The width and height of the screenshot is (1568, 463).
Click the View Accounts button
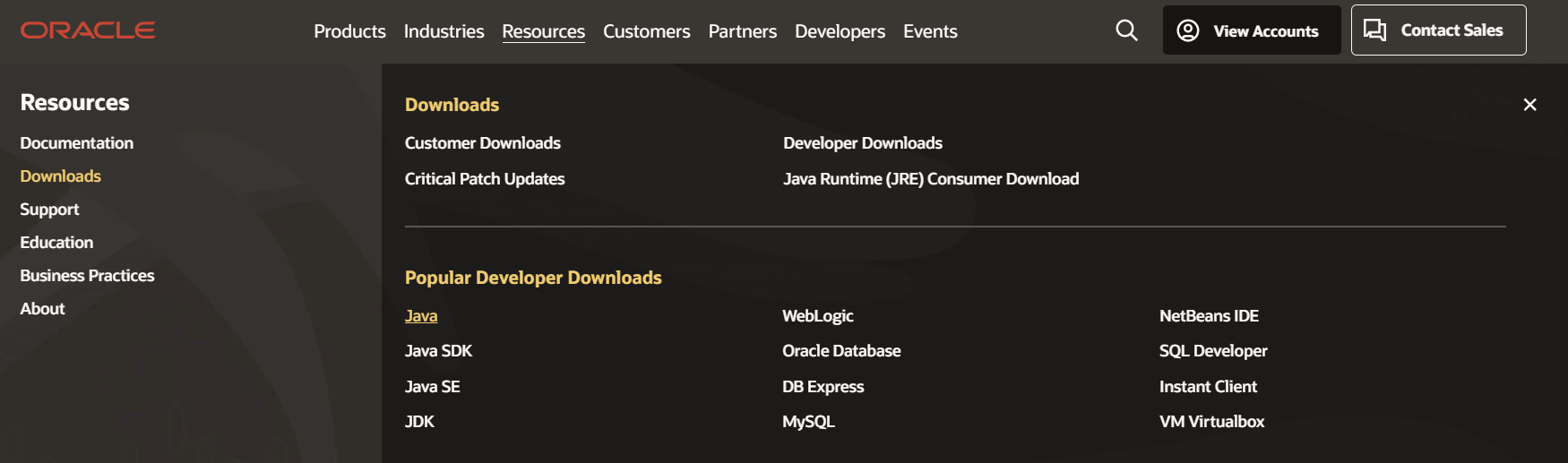click(1252, 30)
